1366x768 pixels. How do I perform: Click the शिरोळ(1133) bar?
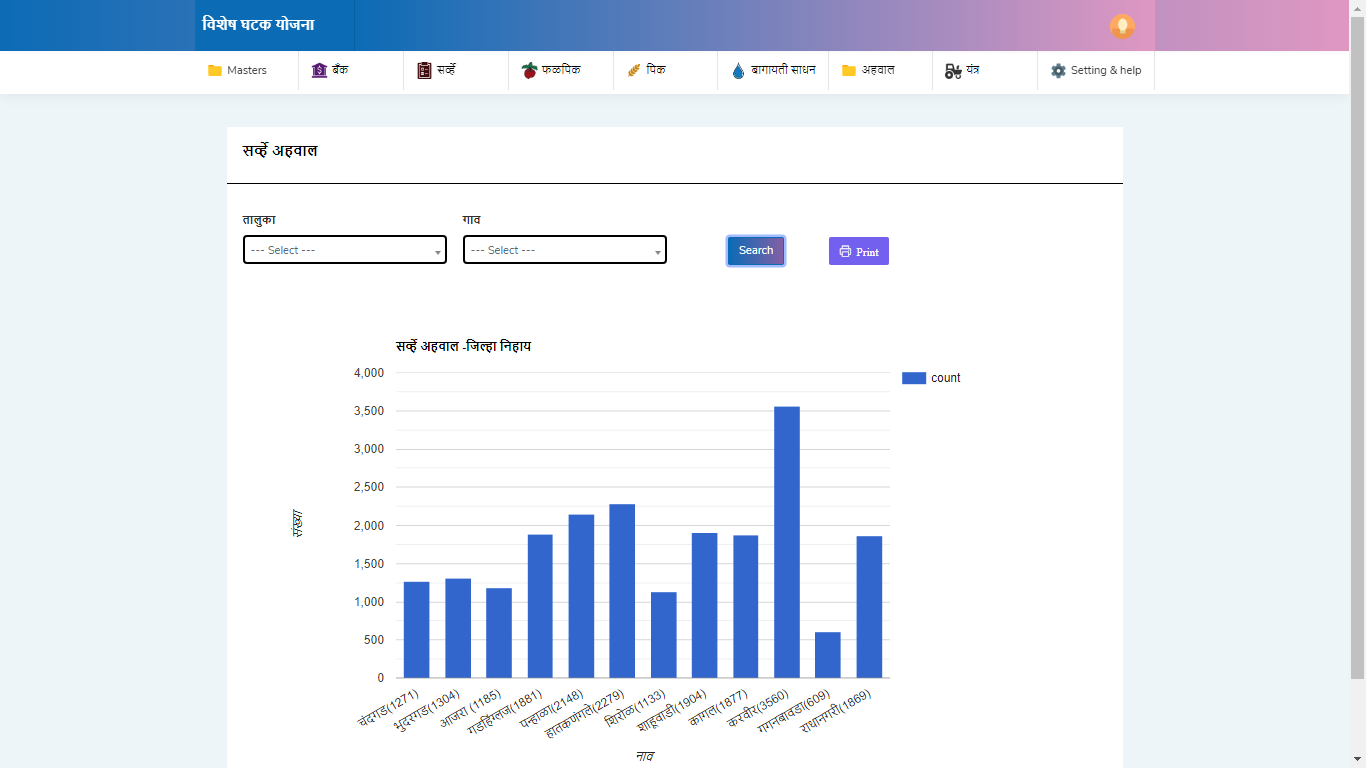664,635
